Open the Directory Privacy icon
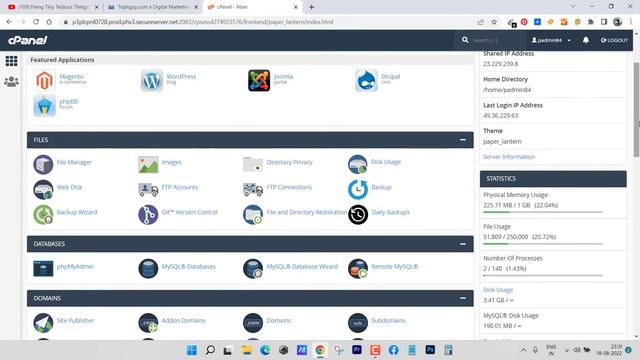Screen dimensions: 640x360 coord(253,164)
